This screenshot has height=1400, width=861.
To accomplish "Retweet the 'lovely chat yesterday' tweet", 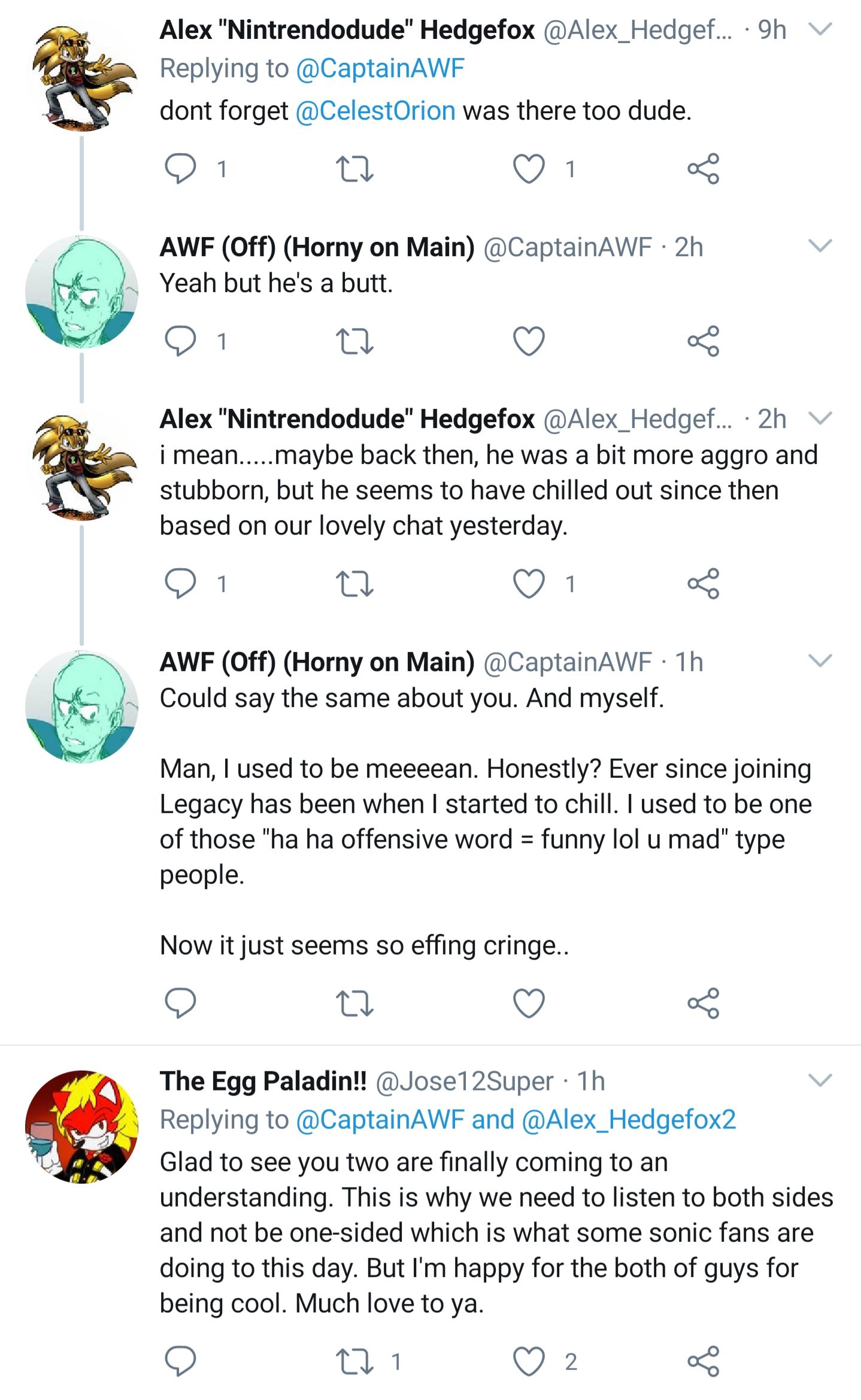I will coord(354,584).
